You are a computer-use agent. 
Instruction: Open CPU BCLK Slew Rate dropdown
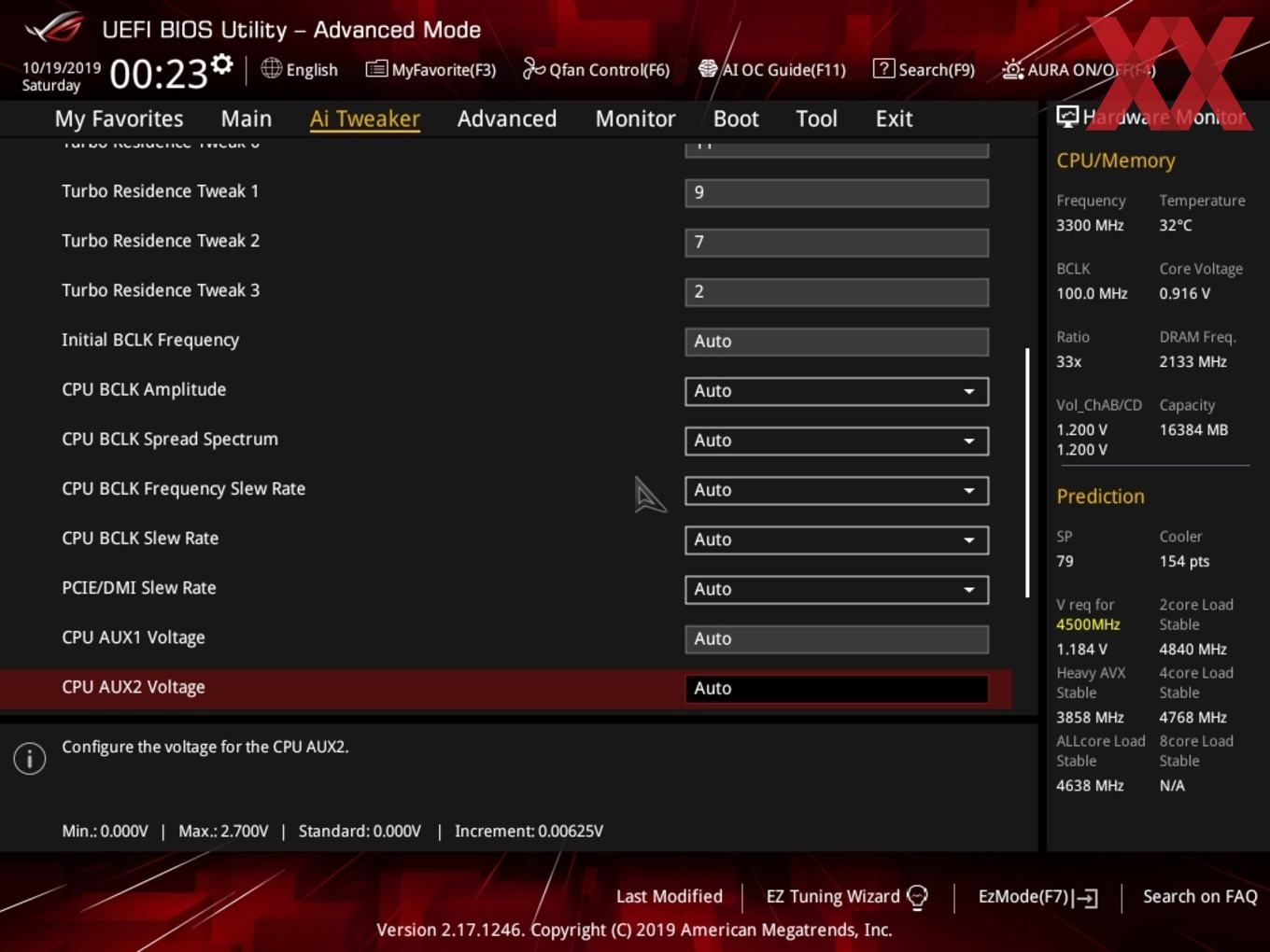837,539
